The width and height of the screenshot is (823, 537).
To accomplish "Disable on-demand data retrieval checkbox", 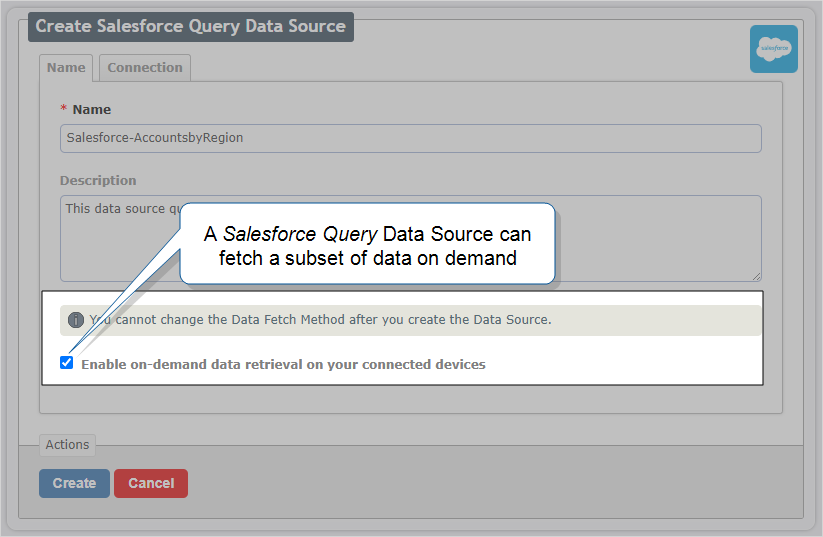I will 67,363.
